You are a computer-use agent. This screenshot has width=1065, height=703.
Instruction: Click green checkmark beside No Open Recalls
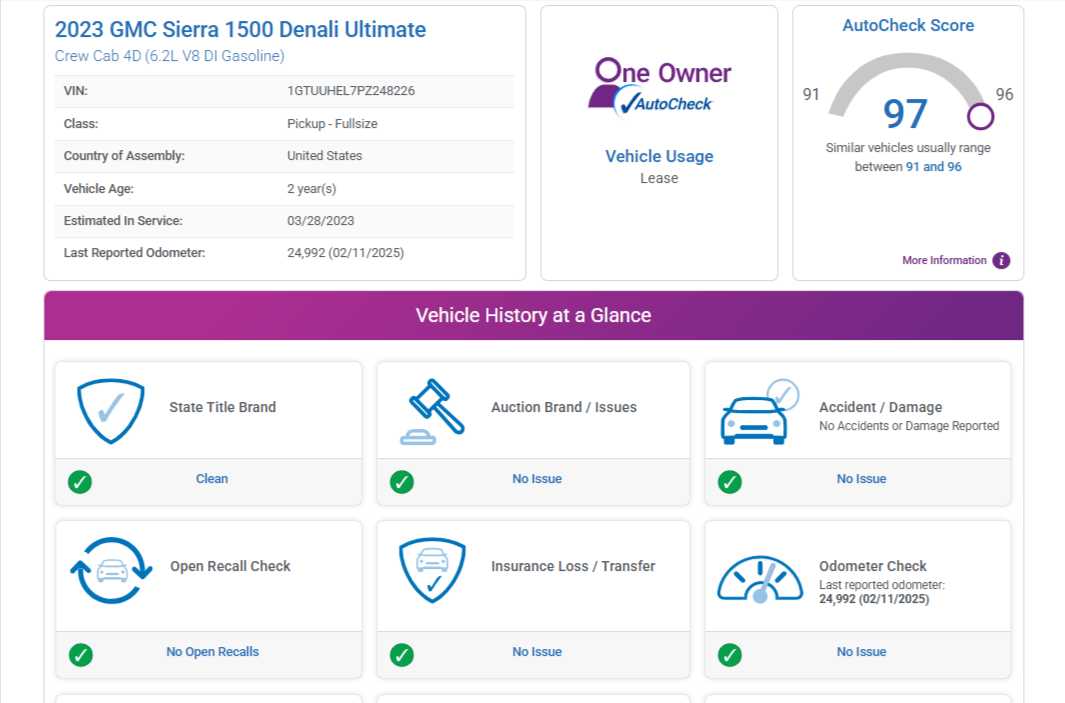pos(80,655)
